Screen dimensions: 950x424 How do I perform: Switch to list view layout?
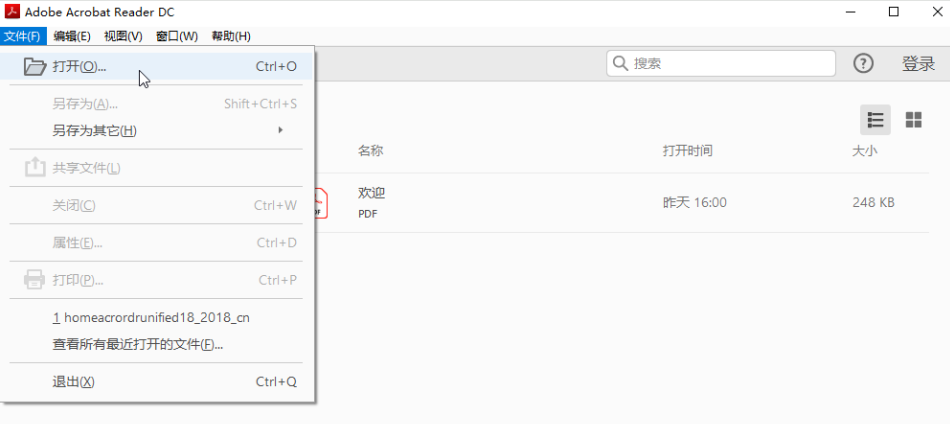point(875,120)
